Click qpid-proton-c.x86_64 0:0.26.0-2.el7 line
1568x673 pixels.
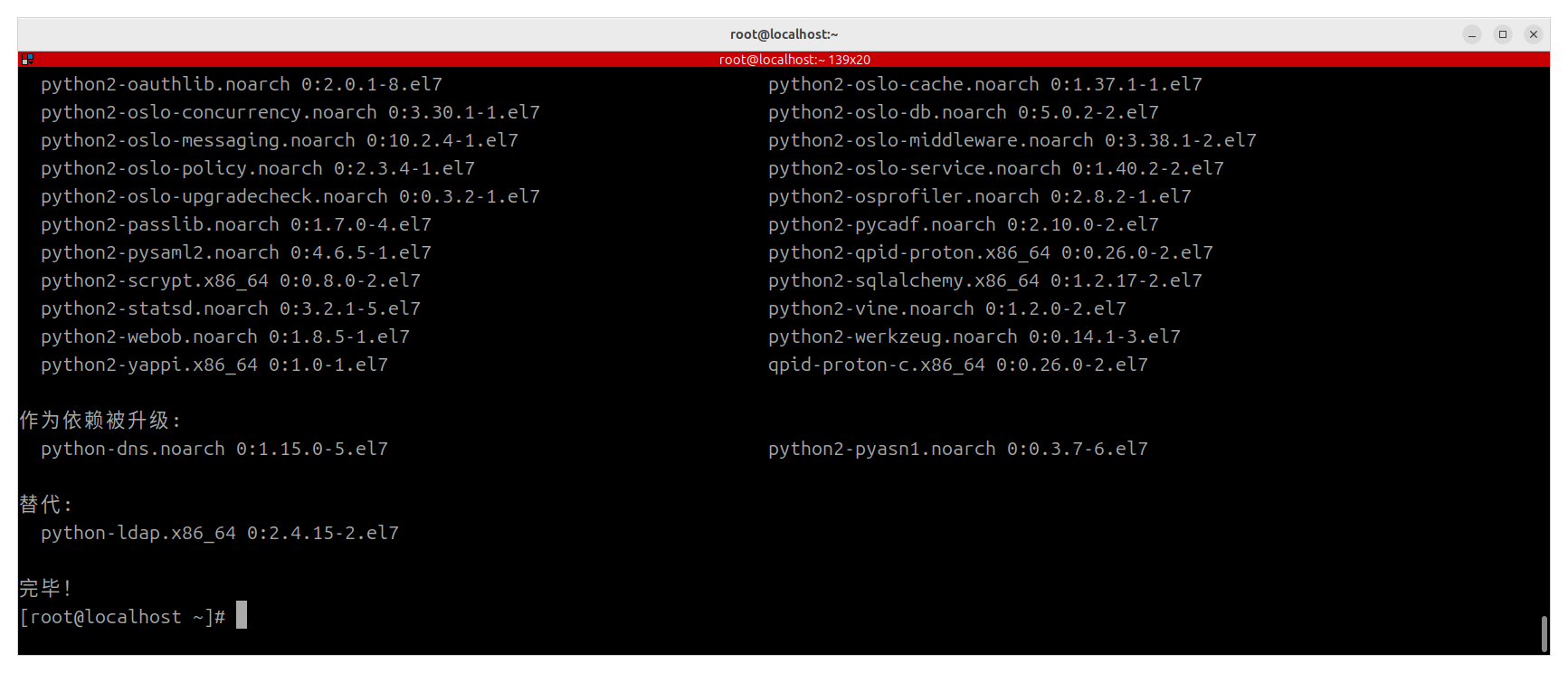pyautogui.click(x=958, y=365)
